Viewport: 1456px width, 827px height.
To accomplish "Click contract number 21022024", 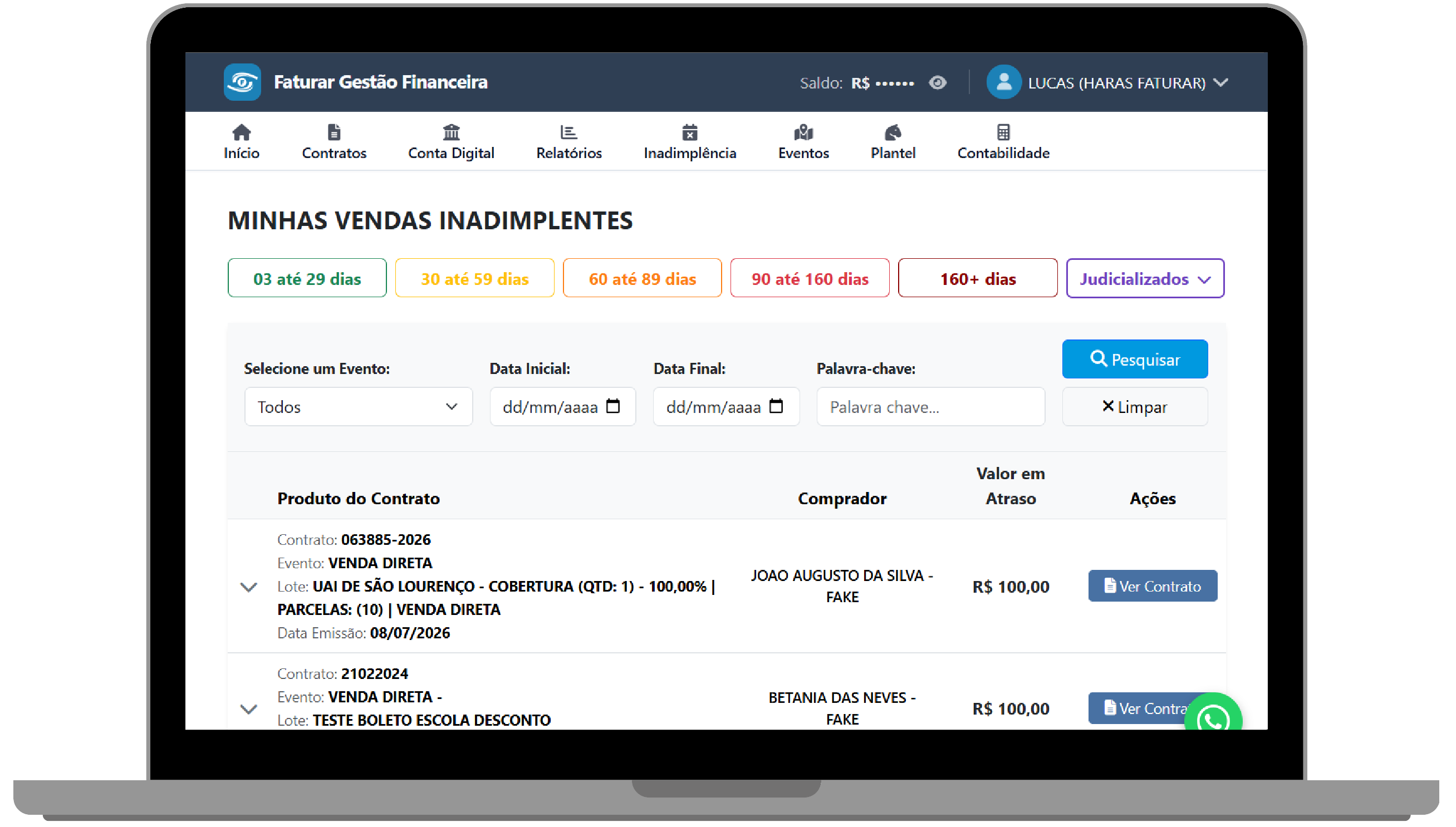I will pyautogui.click(x=375, y=674).
